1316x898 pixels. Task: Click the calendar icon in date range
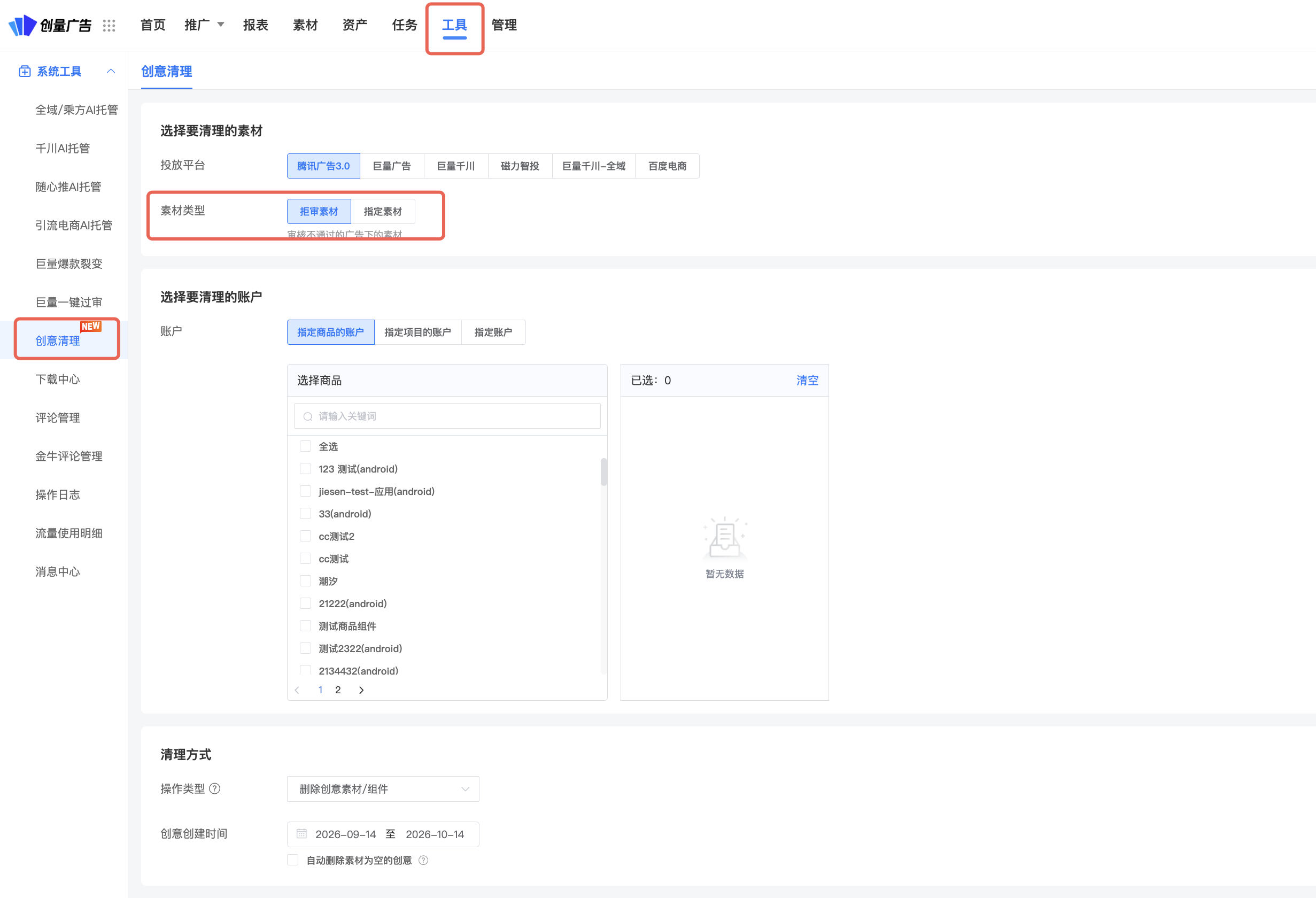pyautogui.click(x=302, y=834)
